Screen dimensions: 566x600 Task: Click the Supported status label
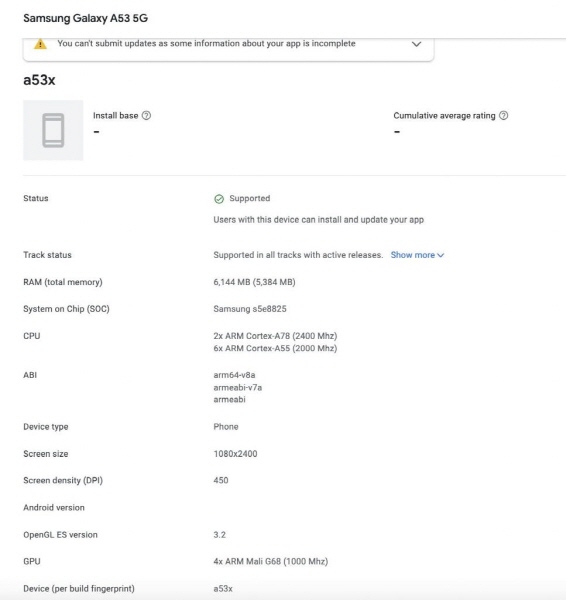click(x=250, y=198)
